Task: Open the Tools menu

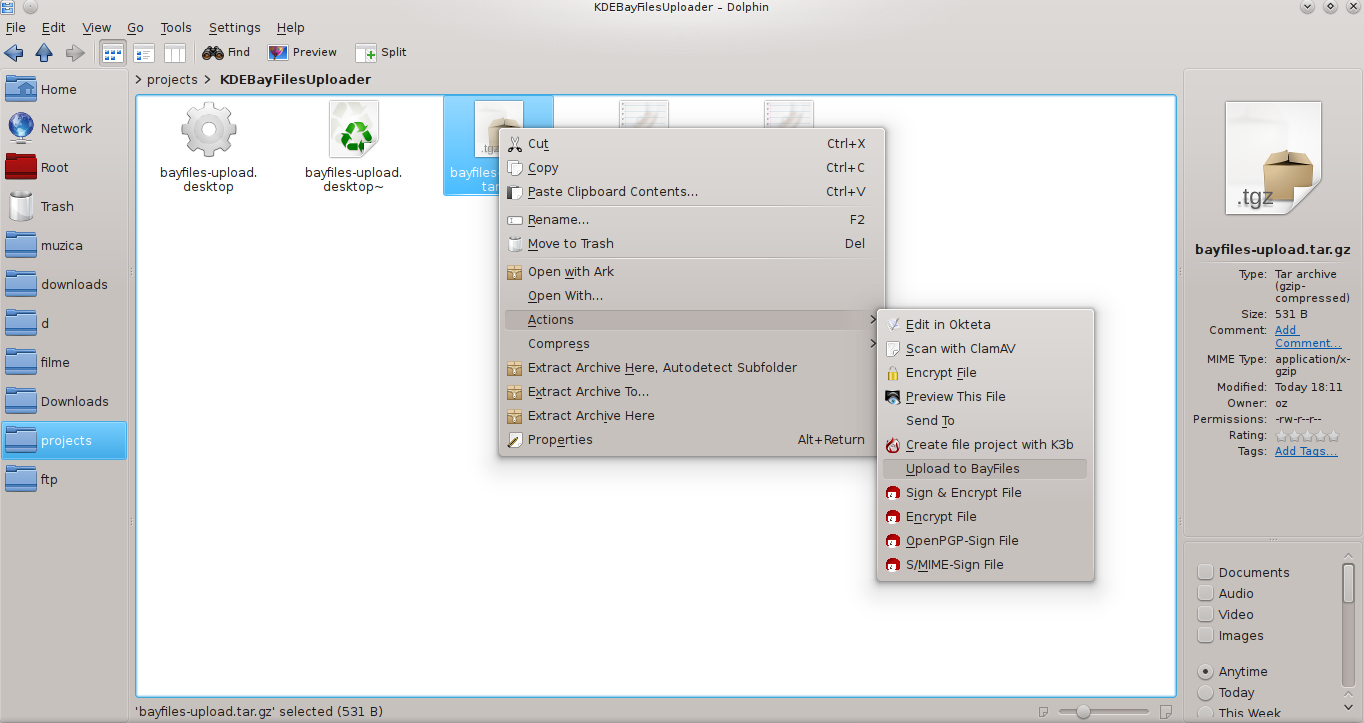Action: (x=176, y=28)
